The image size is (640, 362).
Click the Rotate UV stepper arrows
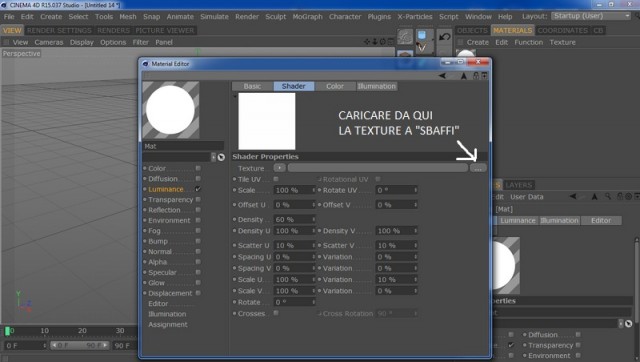416,190
